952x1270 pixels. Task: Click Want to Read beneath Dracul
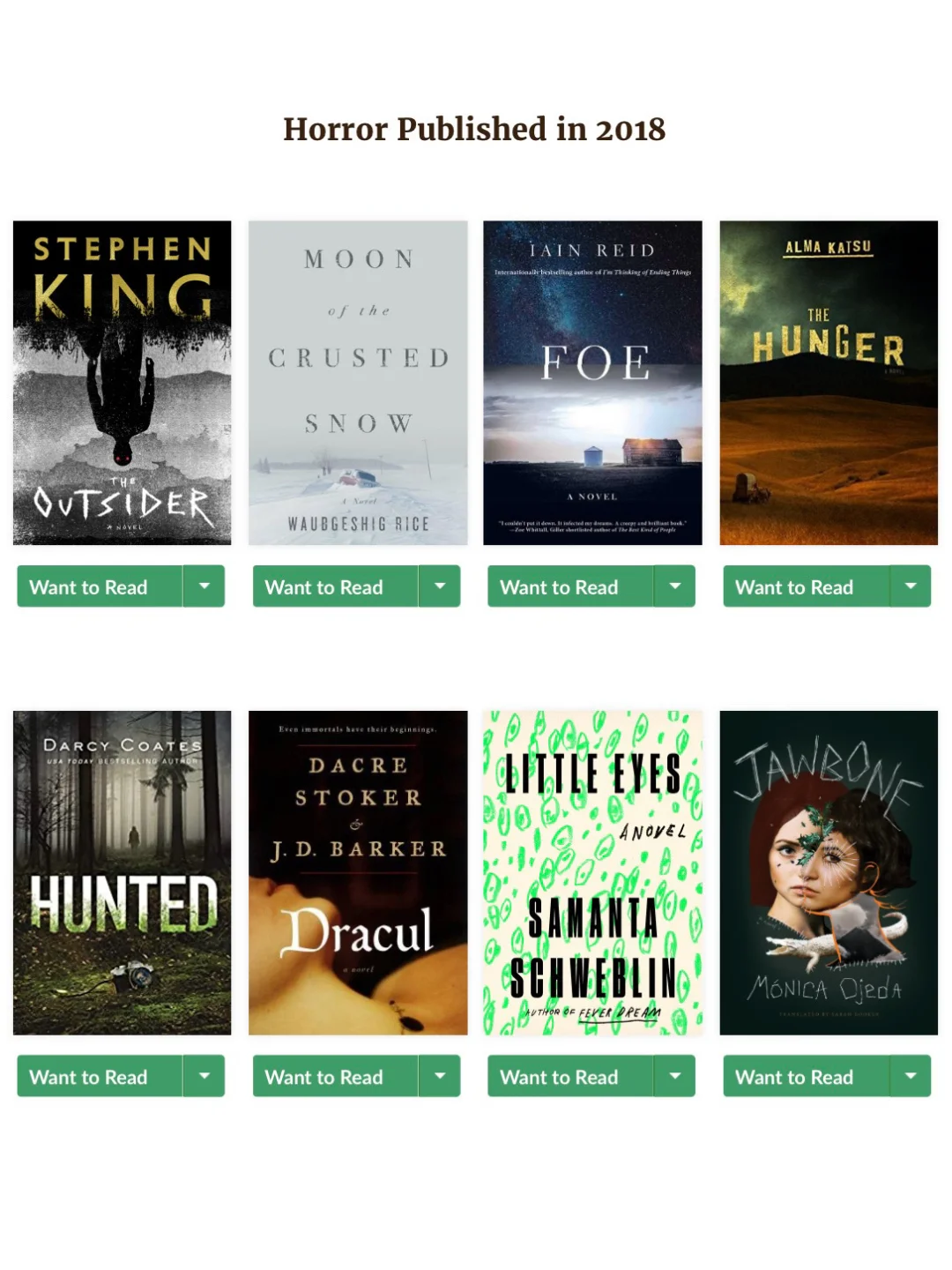(335, 1075)
